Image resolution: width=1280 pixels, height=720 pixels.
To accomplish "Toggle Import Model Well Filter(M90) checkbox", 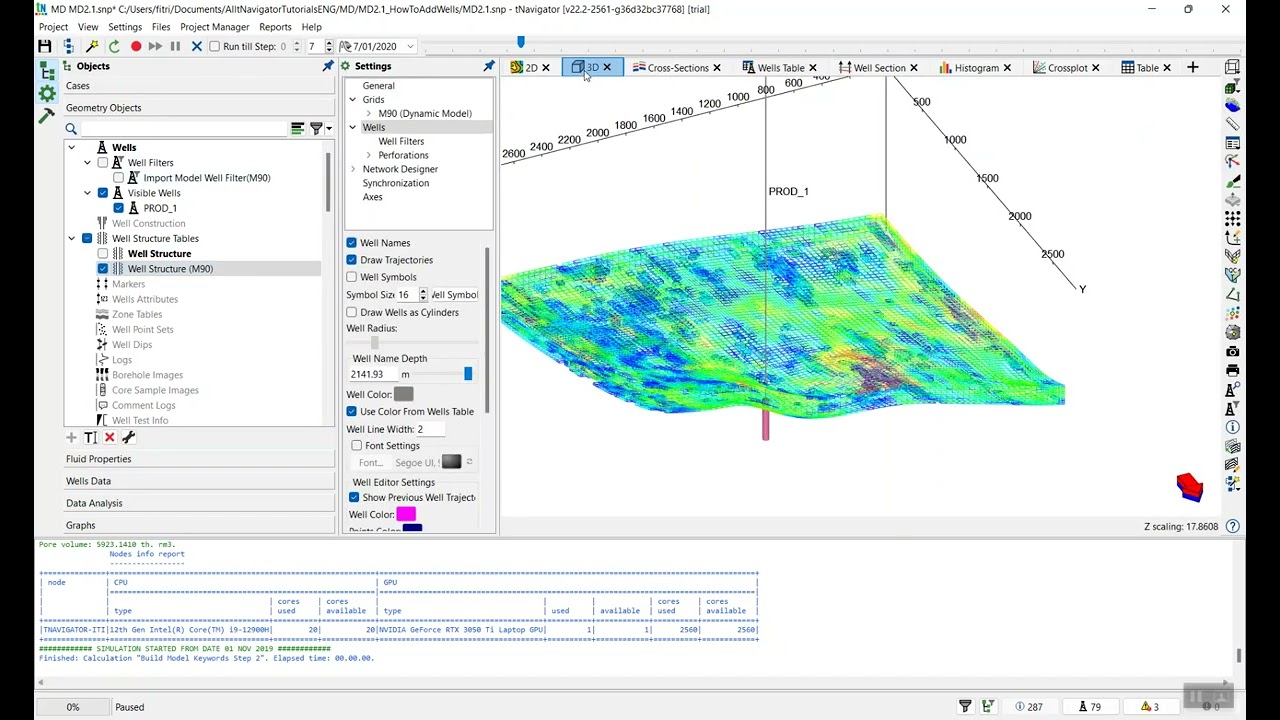I will pyautogui.click(x=119, y=178).
